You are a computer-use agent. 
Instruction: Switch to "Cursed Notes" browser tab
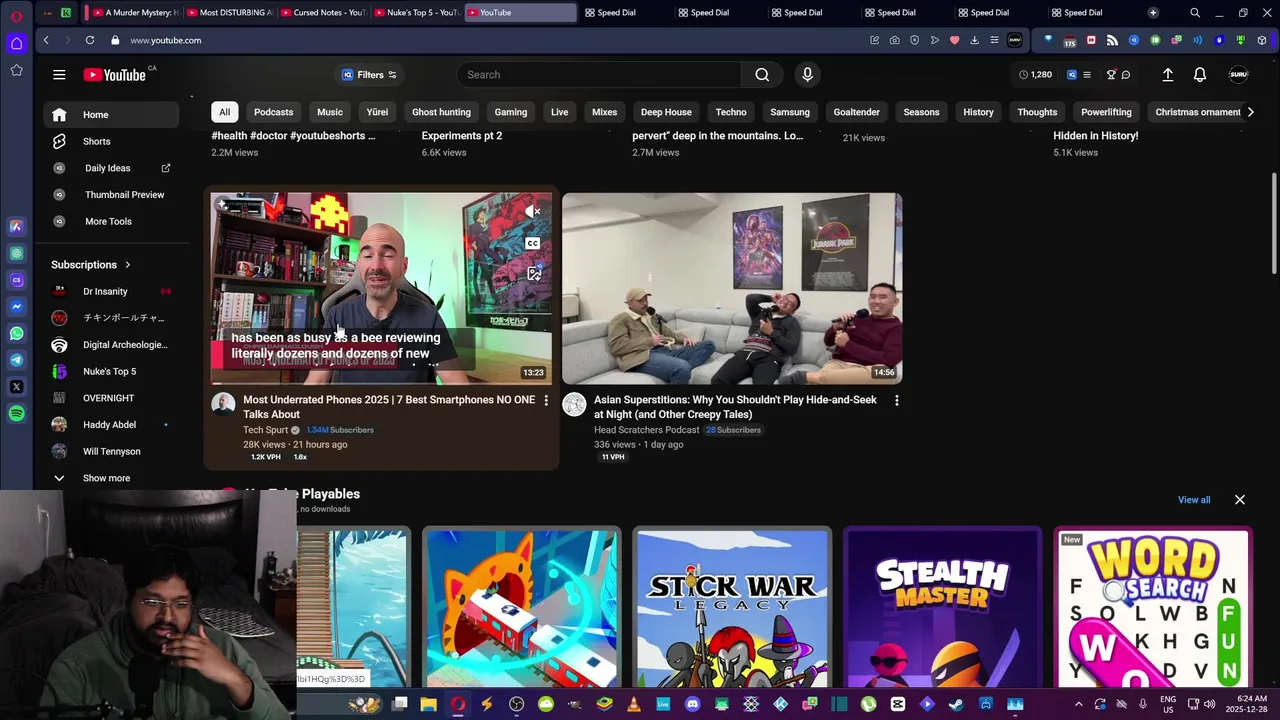click(321, 13)
